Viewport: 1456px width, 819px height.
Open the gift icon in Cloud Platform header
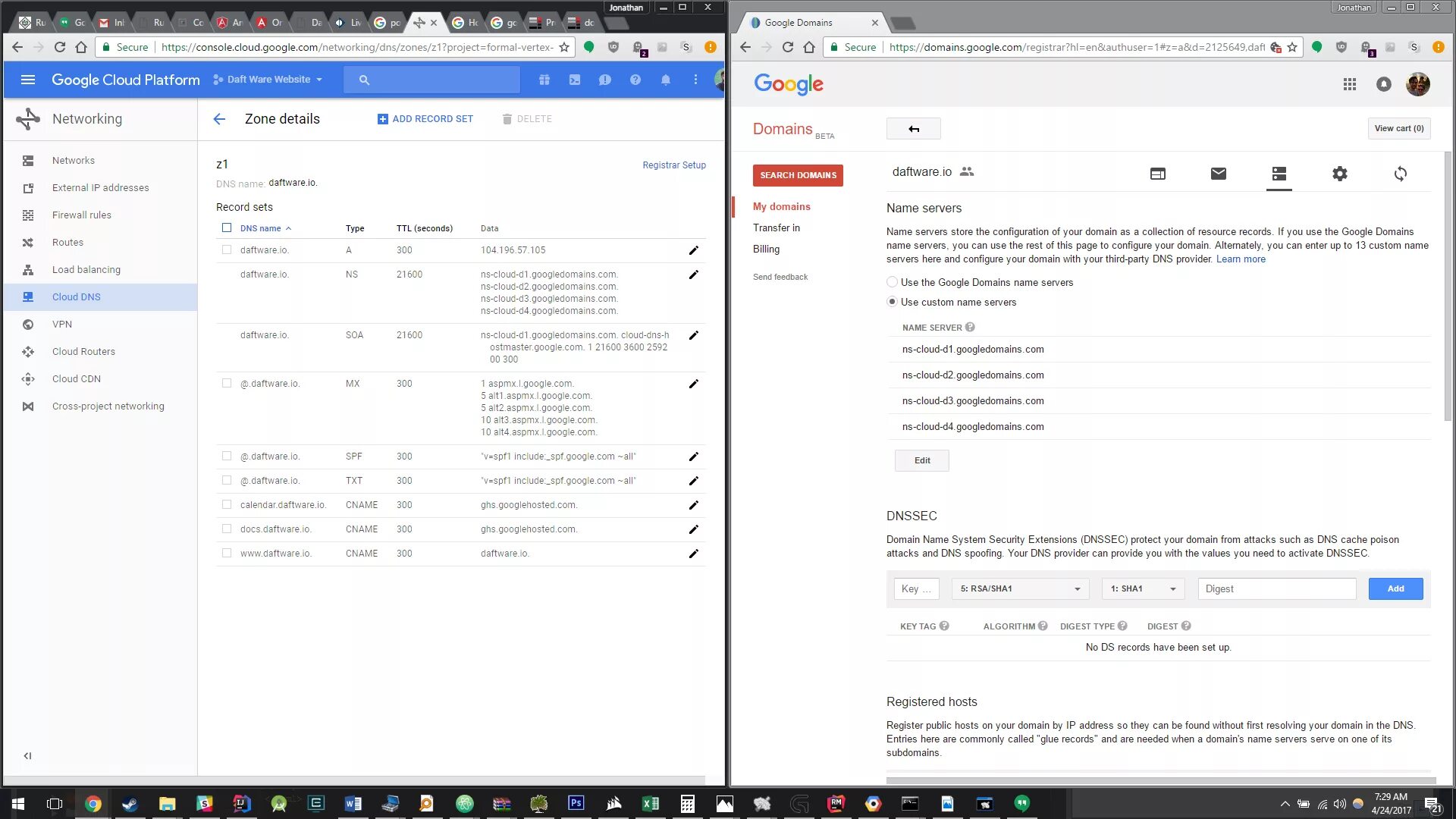coord(544,80)
